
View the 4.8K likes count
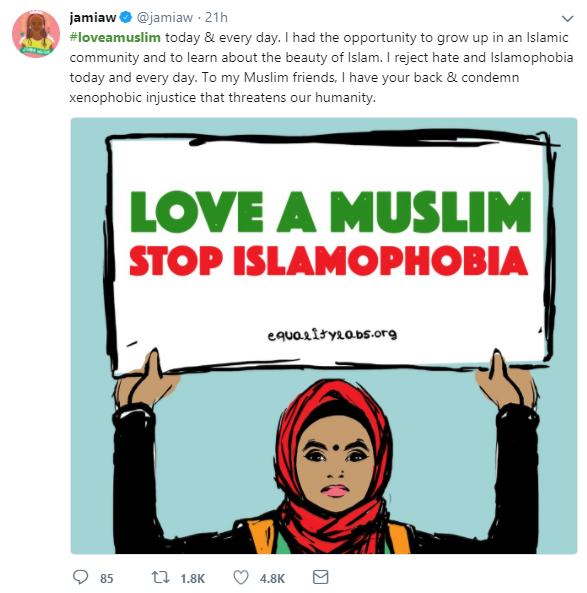(272, 578)
